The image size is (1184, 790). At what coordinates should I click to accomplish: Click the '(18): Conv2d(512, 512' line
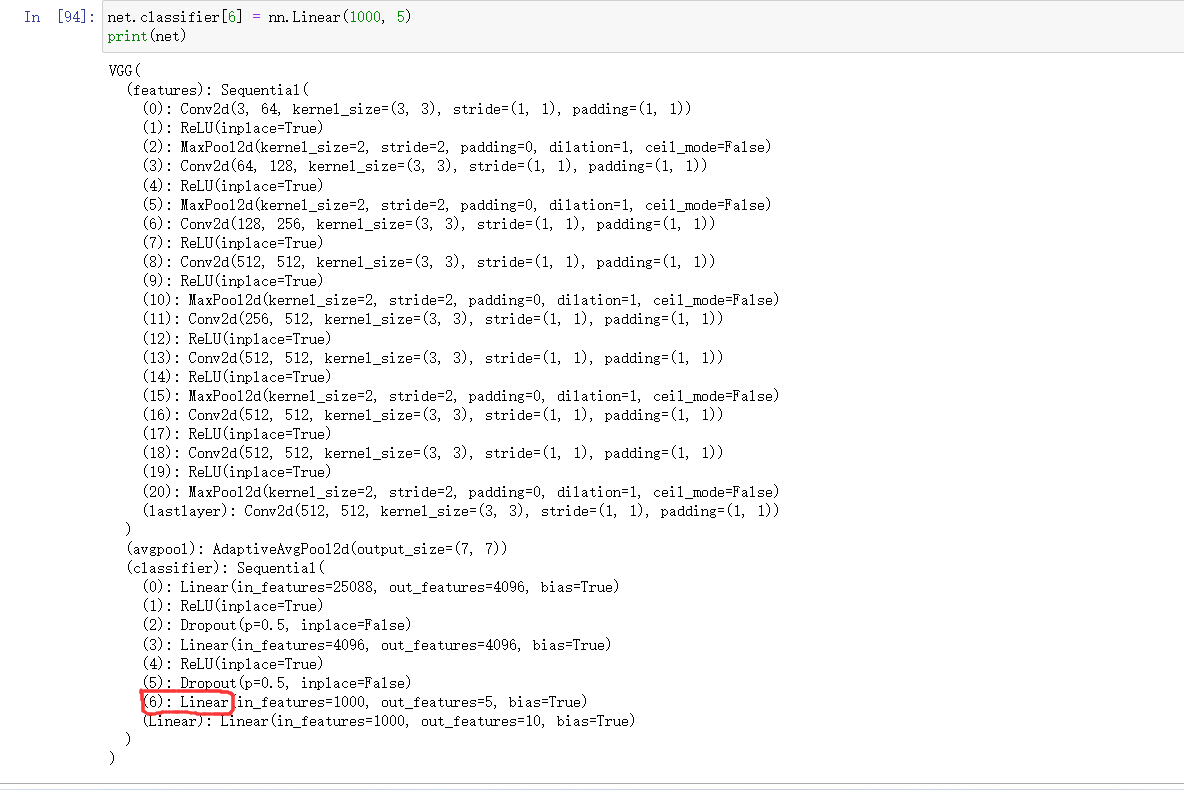coord(433,453)
